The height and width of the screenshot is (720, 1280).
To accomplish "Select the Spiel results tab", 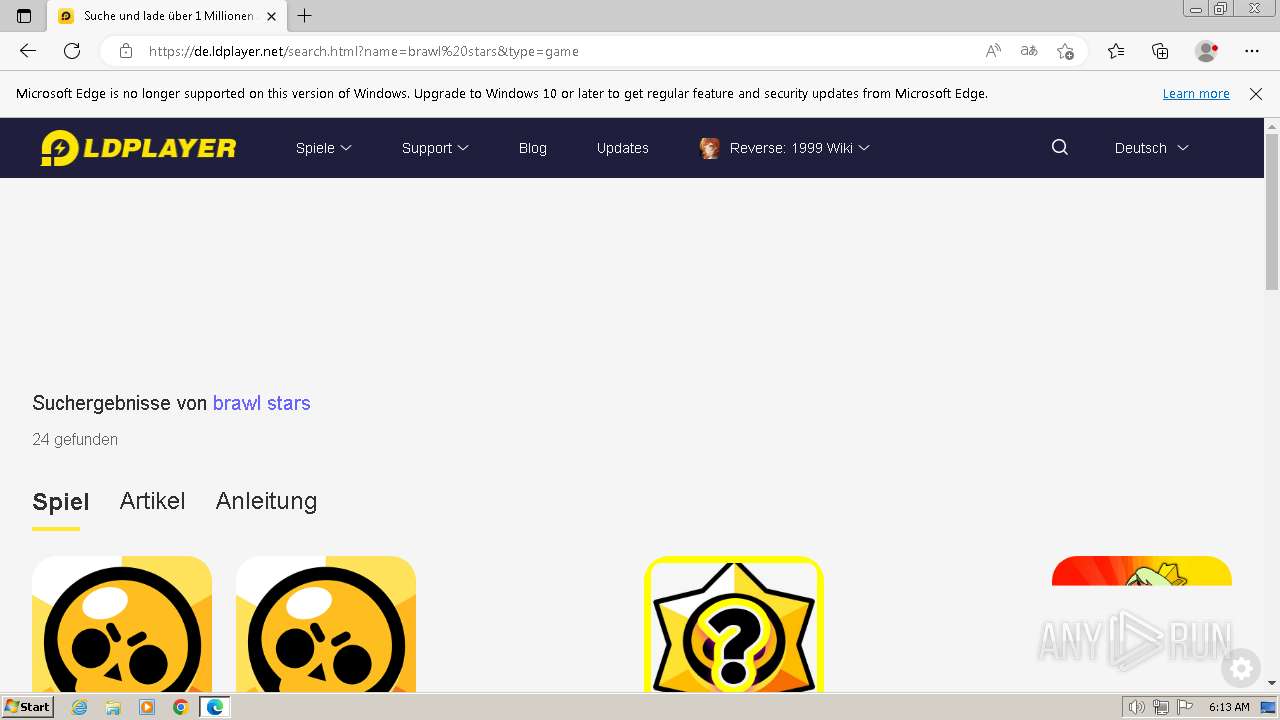I will point(61,502).
